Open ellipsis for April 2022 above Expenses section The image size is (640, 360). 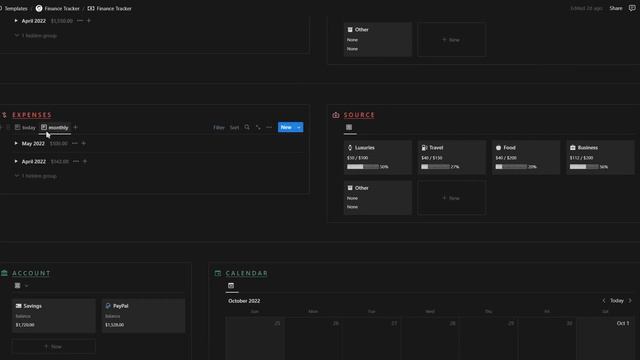pos(80,20)
